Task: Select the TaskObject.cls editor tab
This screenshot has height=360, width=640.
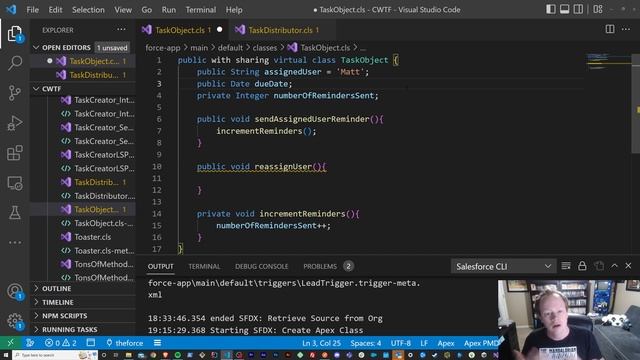Action: point(182,30)
